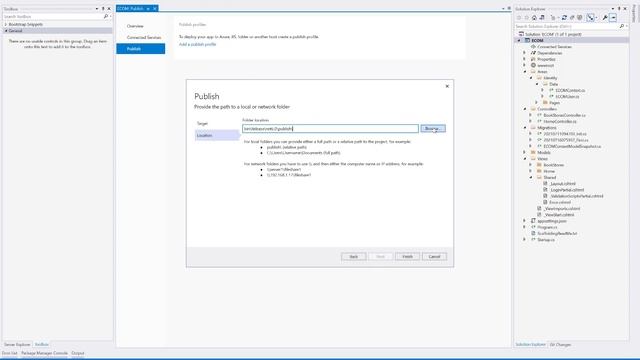Viewport: 640px width, 360px height.
Task: Expand Bootstrap Snippets group in Toolbox
Action: tap(6, 24)
